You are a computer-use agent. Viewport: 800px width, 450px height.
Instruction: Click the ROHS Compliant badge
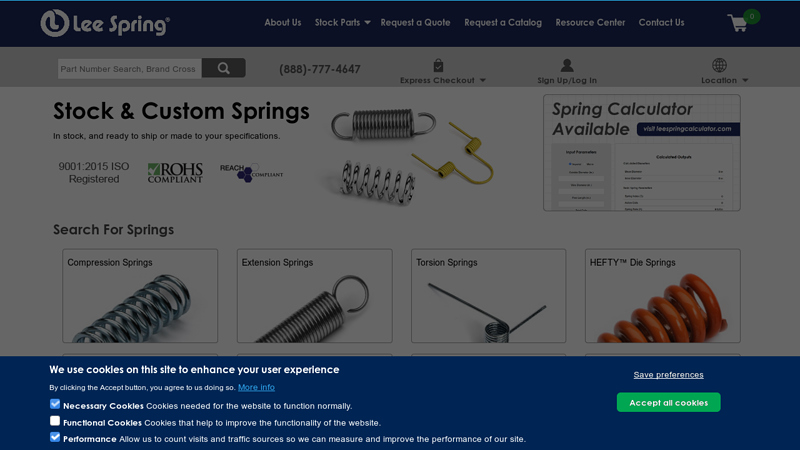[175, 173]
